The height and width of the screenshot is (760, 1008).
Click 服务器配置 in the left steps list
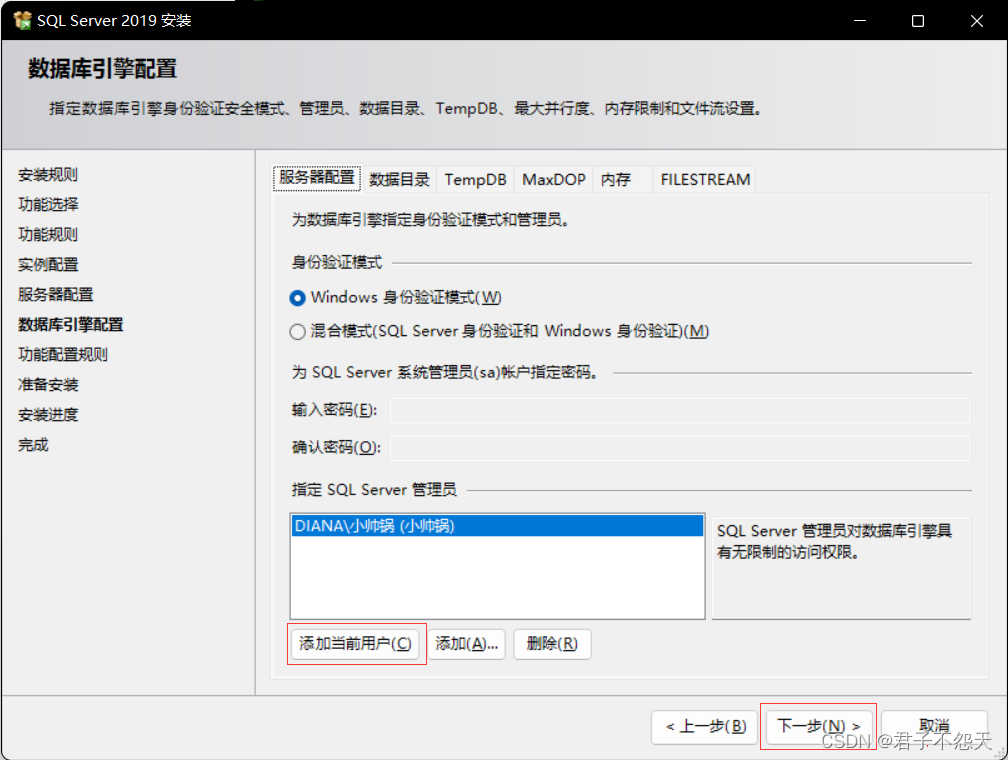[x=55, y=294]
